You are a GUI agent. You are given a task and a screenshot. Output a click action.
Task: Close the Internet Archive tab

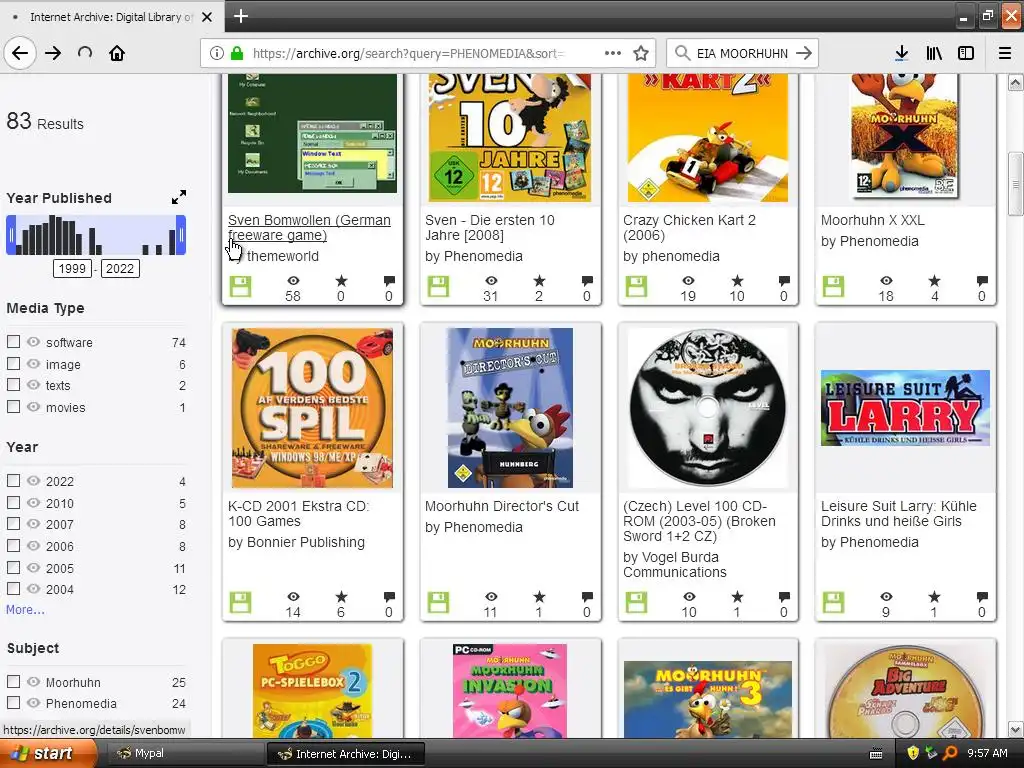(207, 17)
